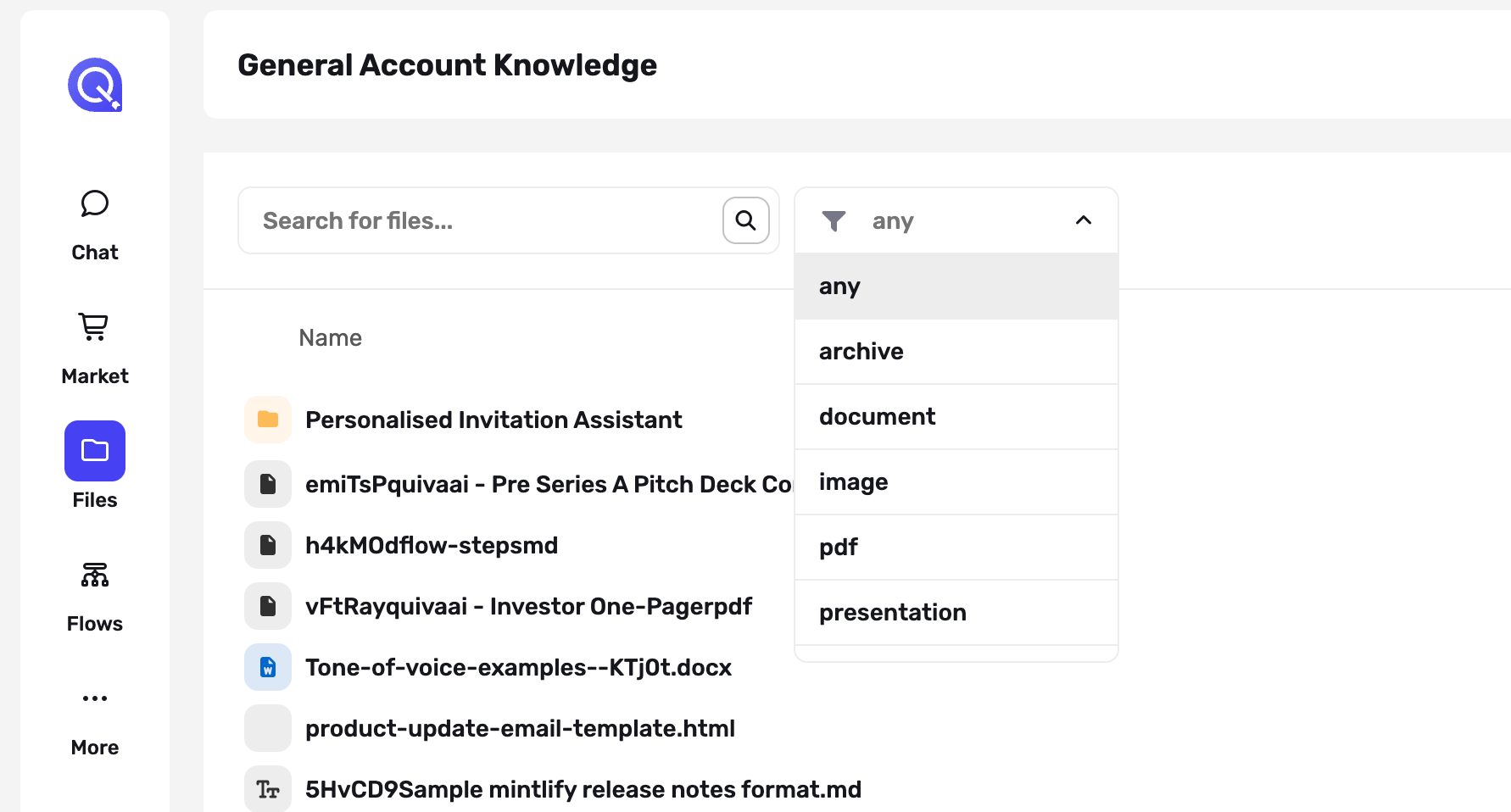Click the General Account Knowledge heading

447,65
